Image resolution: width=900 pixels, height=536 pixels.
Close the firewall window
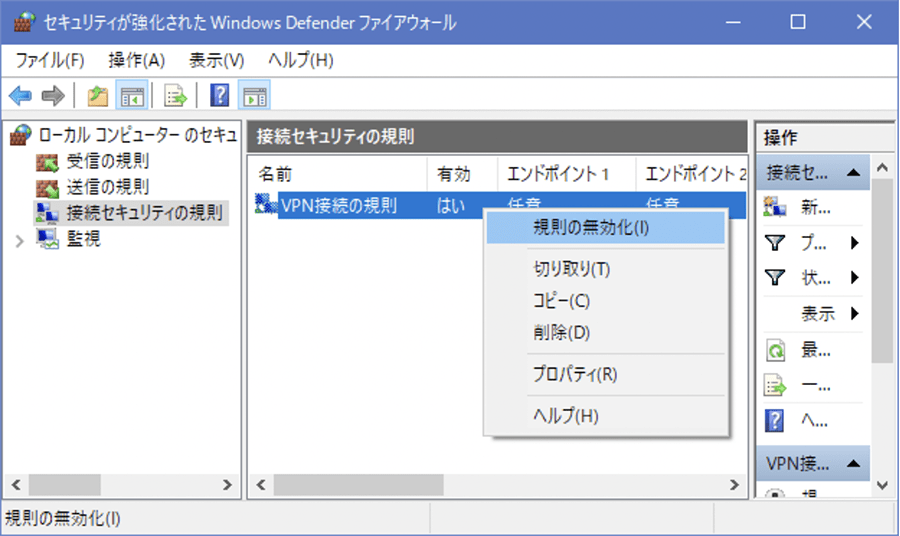[864, 22]
